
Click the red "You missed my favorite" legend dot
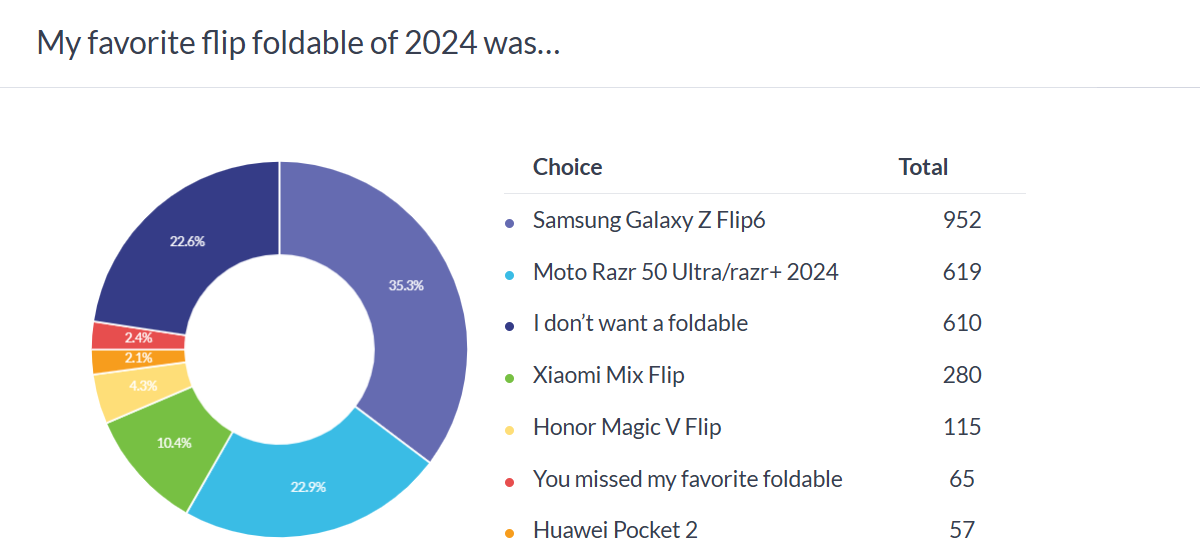(509, 482)
